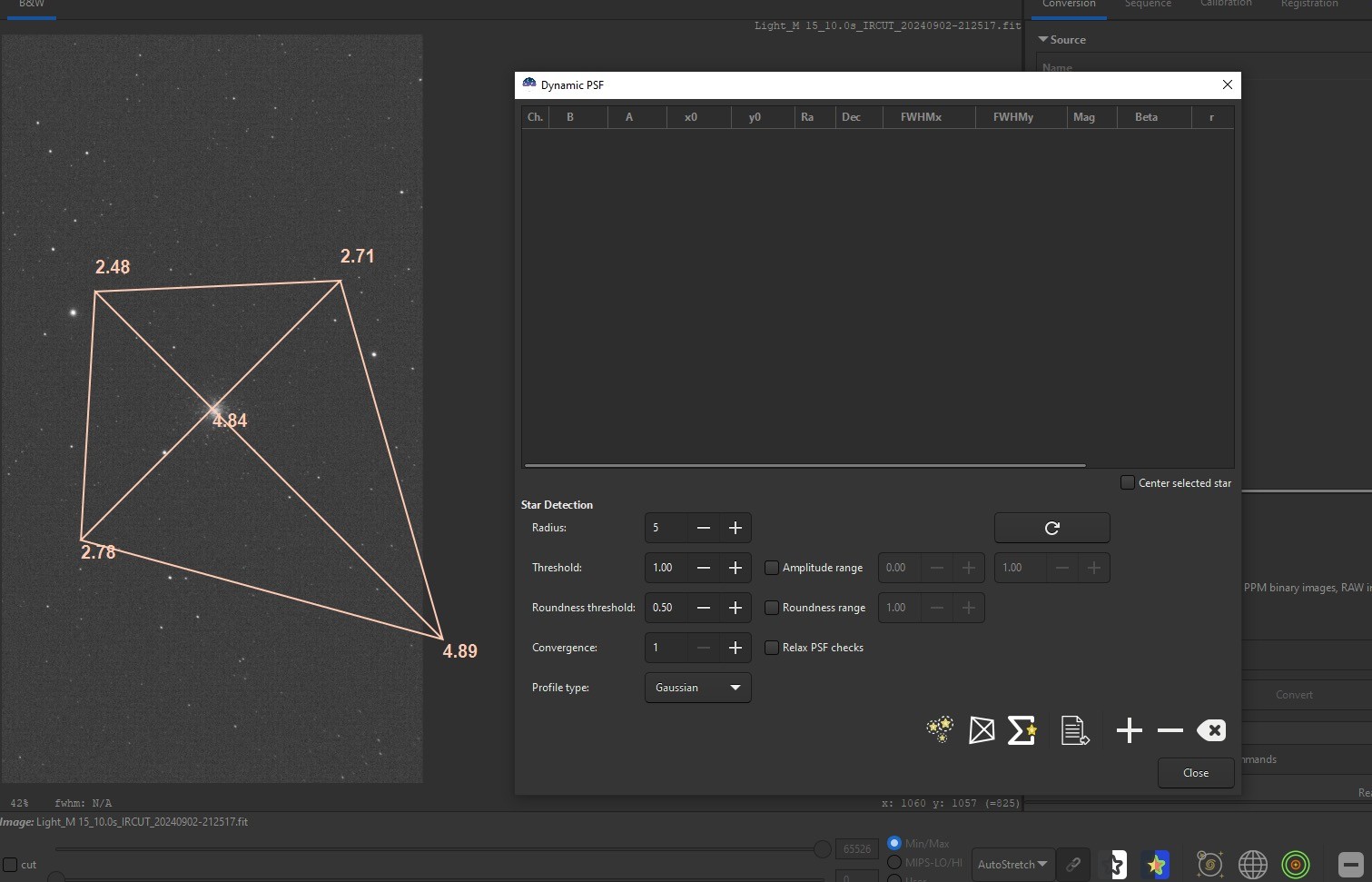Click the 4.84 label at image center

(x=230, y=421)
